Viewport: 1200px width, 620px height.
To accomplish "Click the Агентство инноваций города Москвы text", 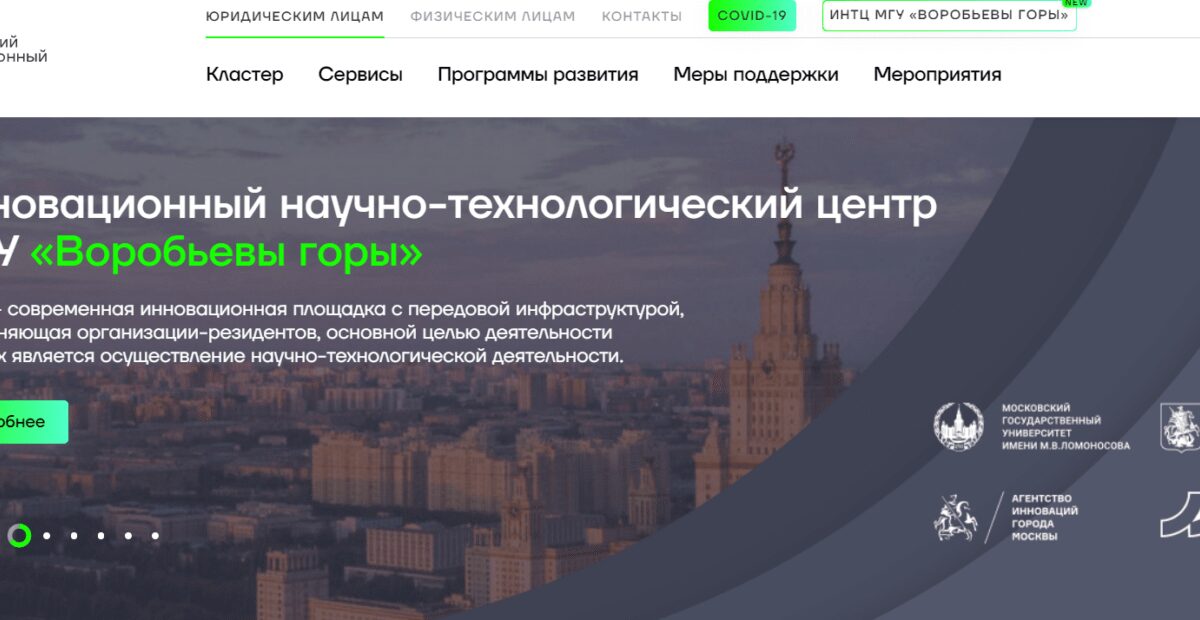I will pyautogui.click(x=1044, y=517).
